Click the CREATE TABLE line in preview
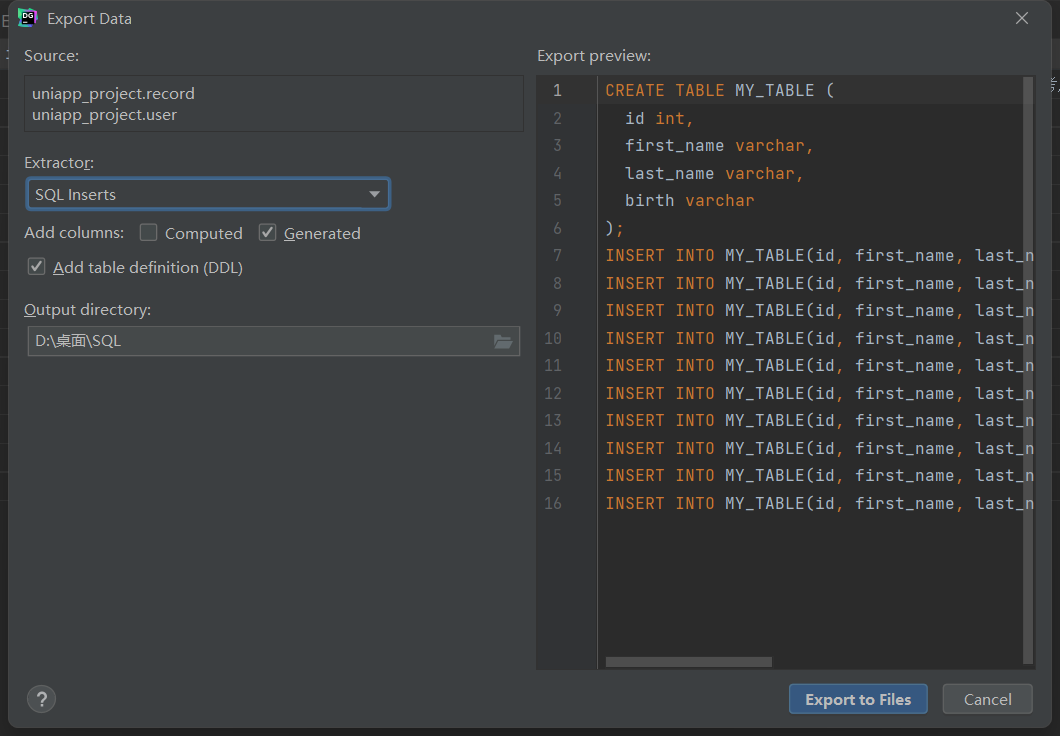The image size is (1060, 736). click(719, 90)
